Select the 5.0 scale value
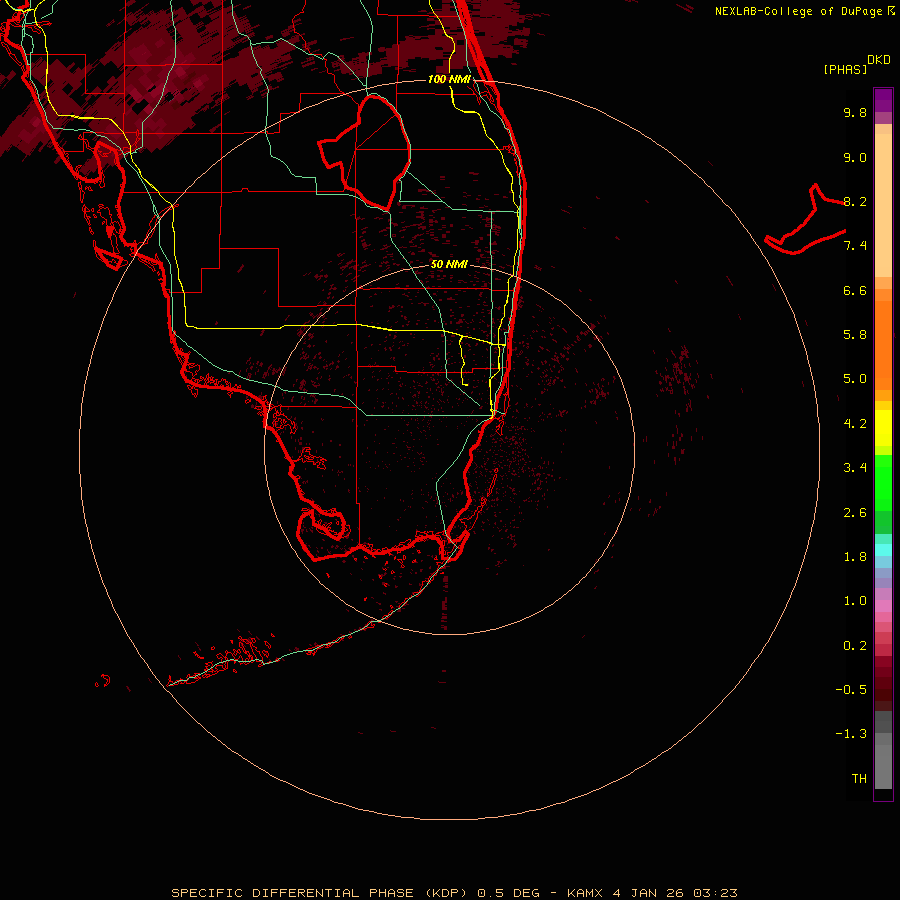 (x=855, y=379)
